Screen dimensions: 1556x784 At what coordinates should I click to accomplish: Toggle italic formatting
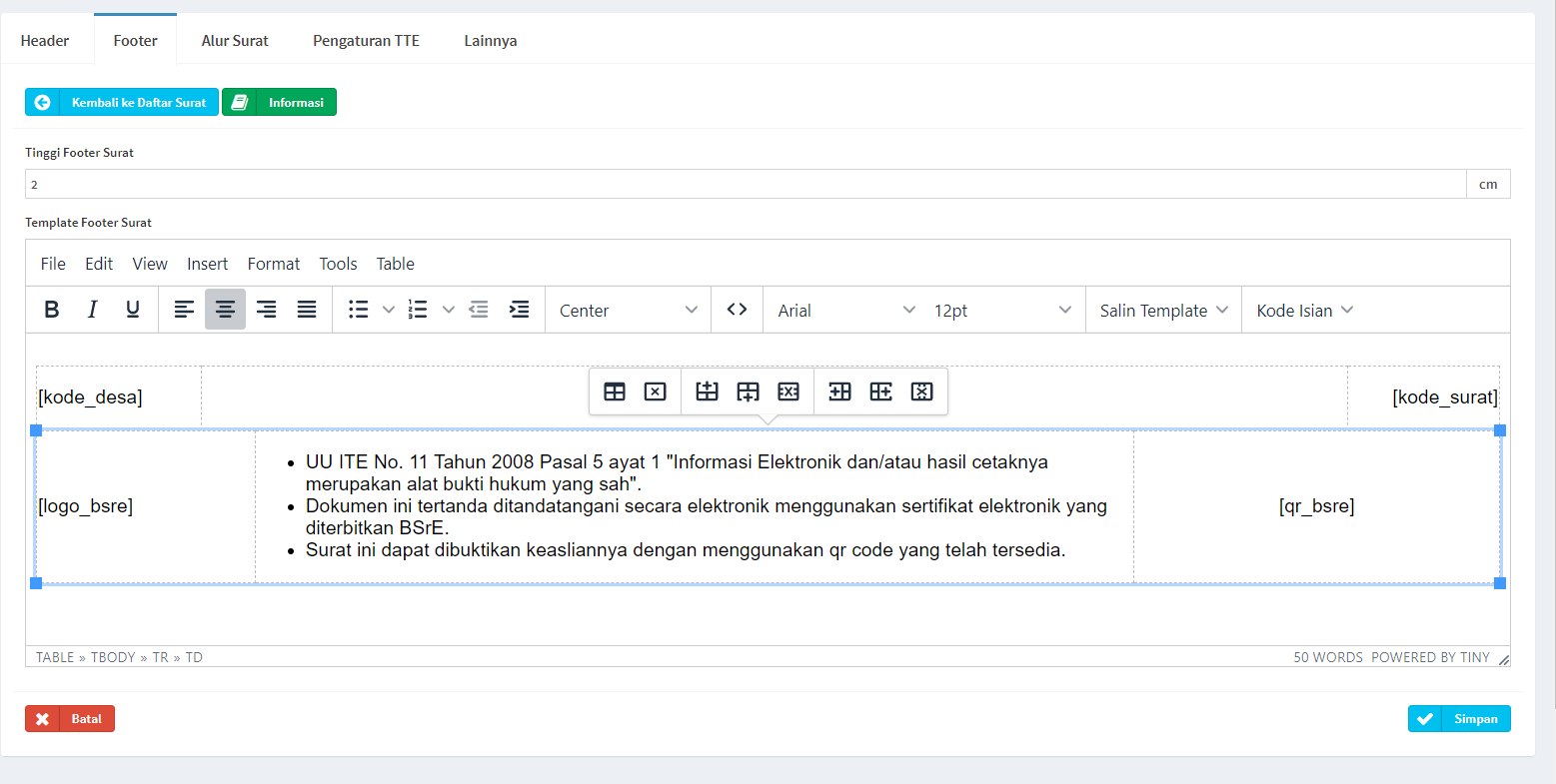click(92, 310)
